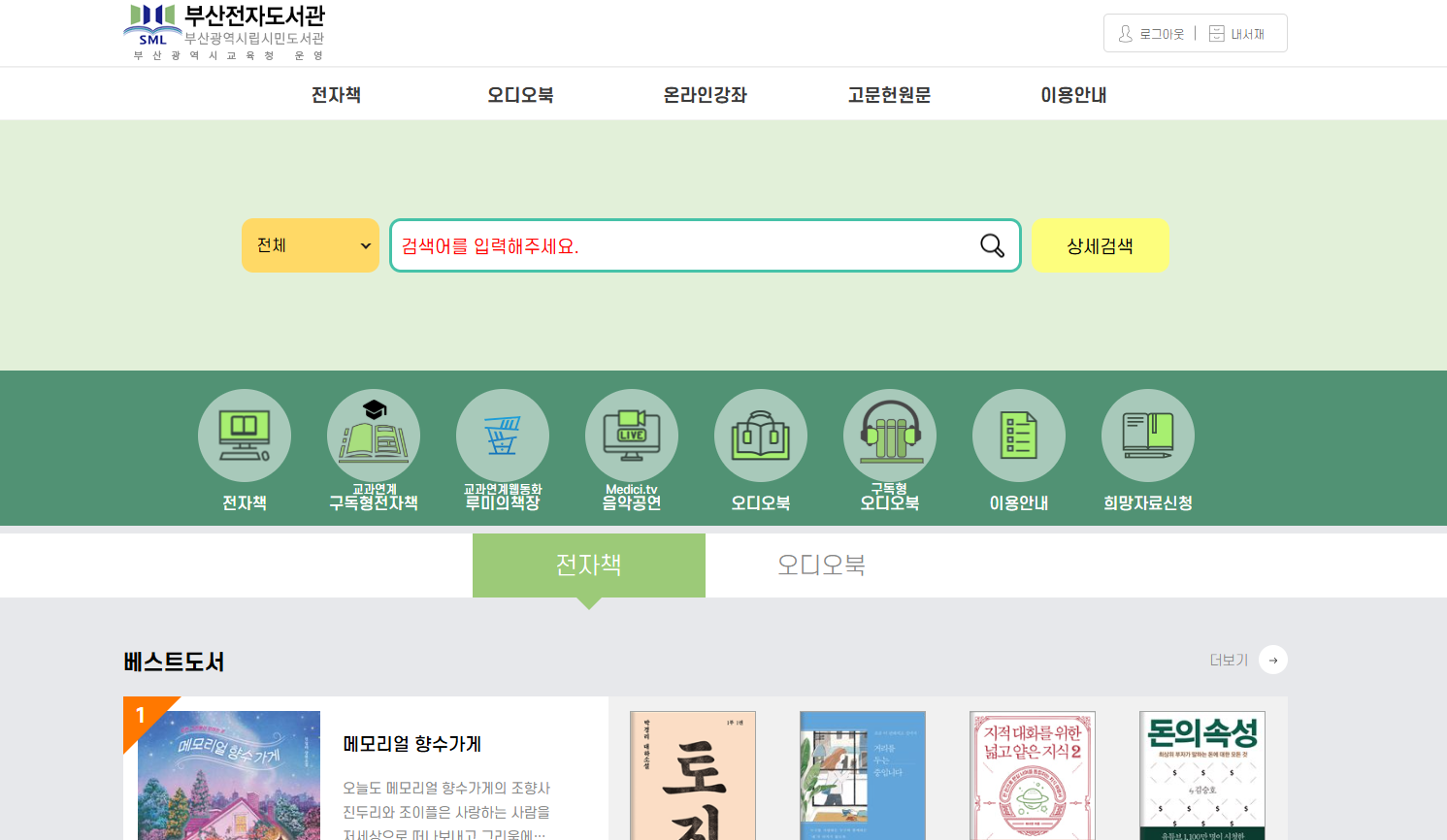Open the 고문헌원문 main menu
The image size is (1447, 840).
click(x=889, y=95)
